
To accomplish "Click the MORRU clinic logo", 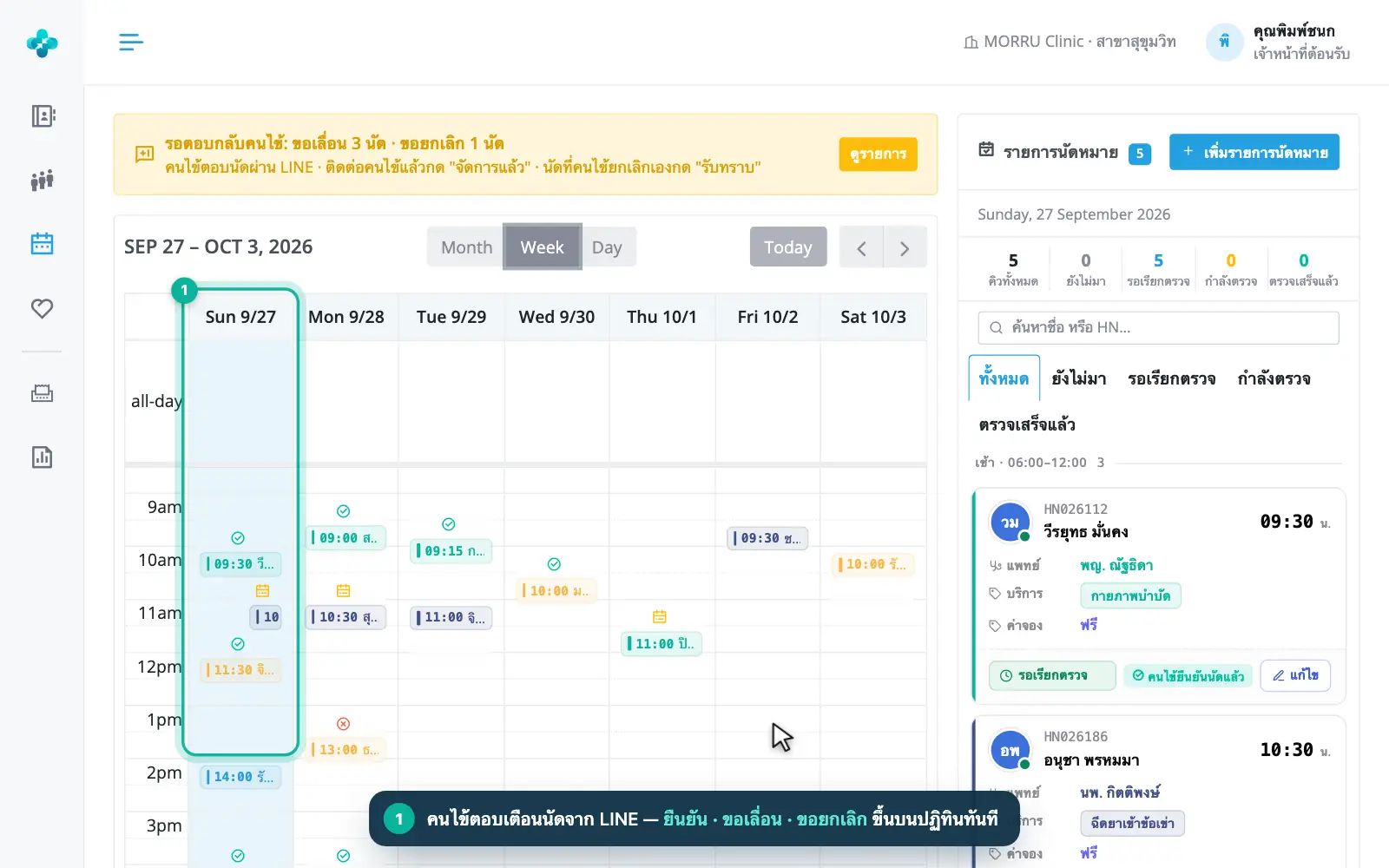I will [x=43, y=43].
